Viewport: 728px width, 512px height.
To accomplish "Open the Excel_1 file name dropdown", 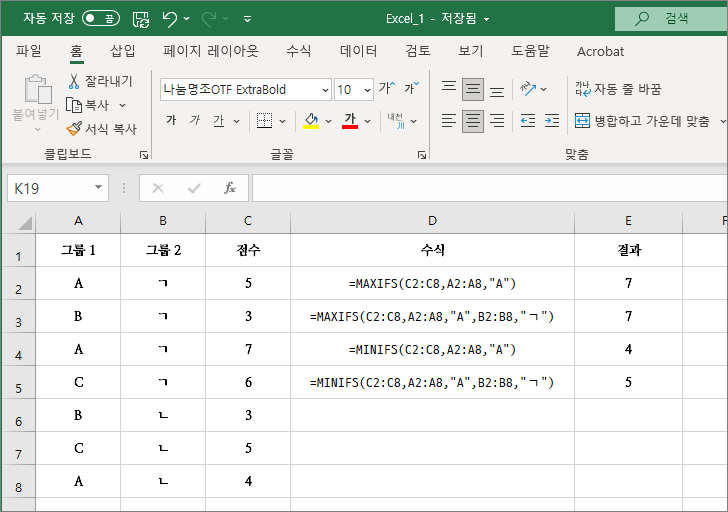I will tap(487, 19).
